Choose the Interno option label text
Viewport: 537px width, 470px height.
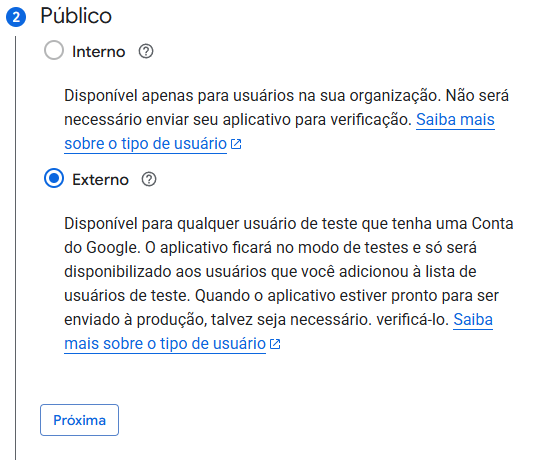(x=99, y=52)
